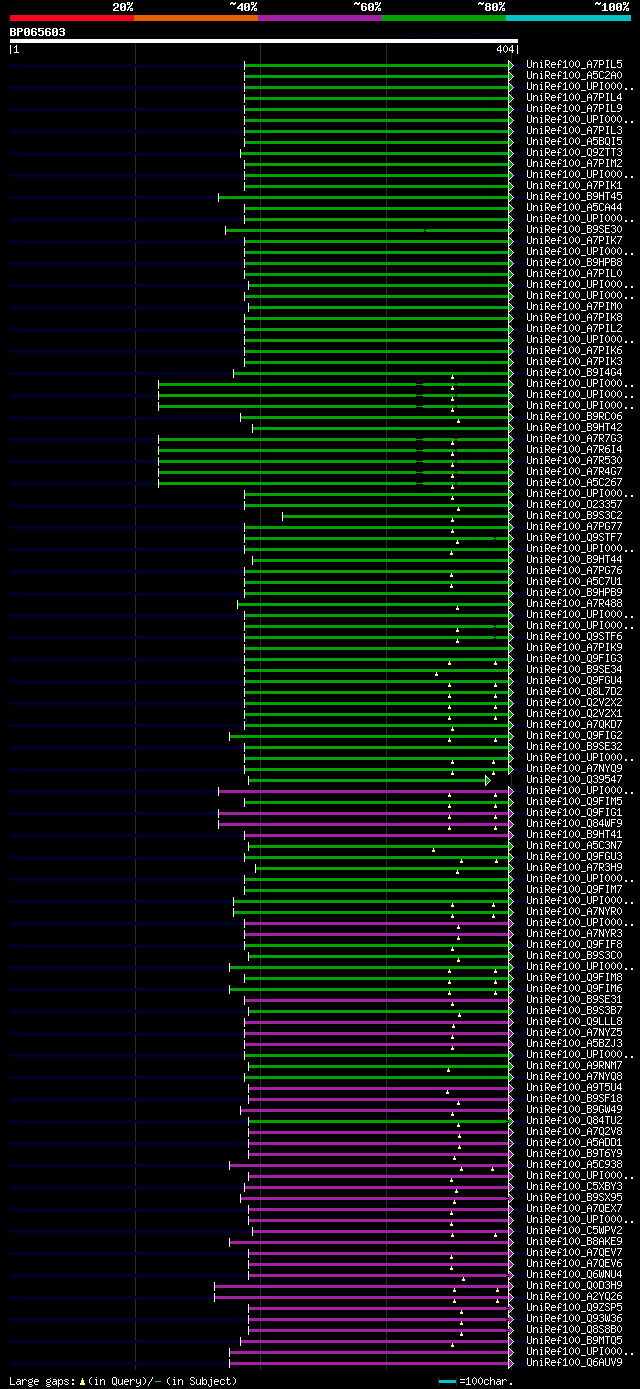Screen dimensions: 640x1389
Task: Click the UniRef100_A7R6I4 label
Action: tap(574, 449)
